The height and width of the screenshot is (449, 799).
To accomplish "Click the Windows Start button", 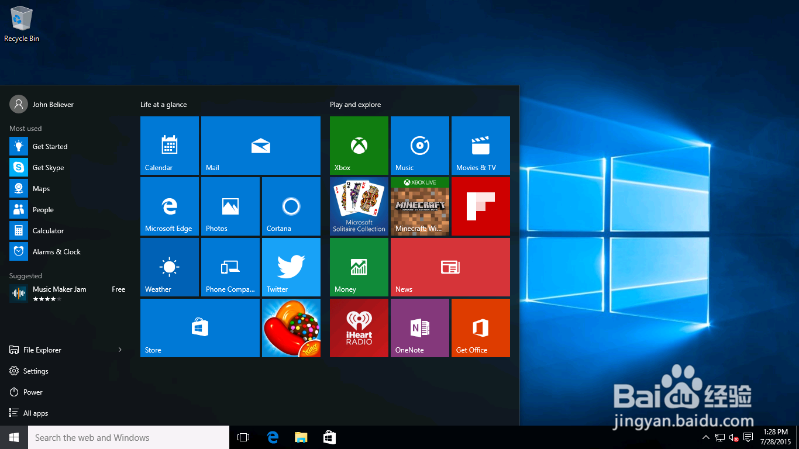I will click(14, 437).
